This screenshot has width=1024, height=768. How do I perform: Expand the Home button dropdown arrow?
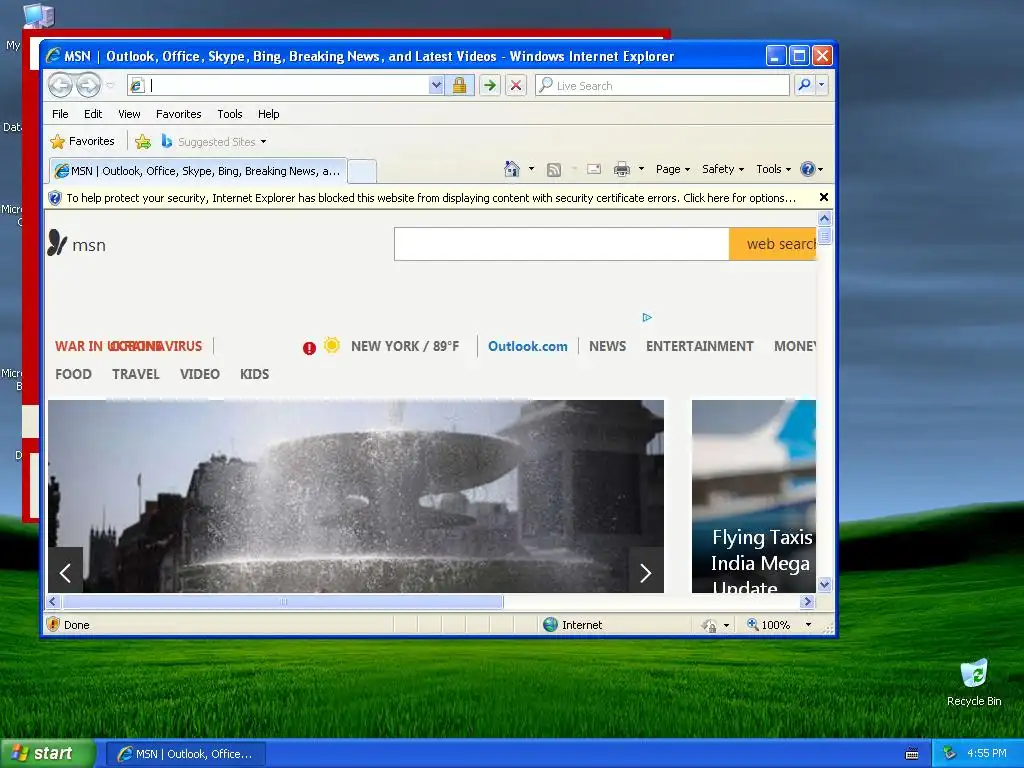click(x=532, y=169)
